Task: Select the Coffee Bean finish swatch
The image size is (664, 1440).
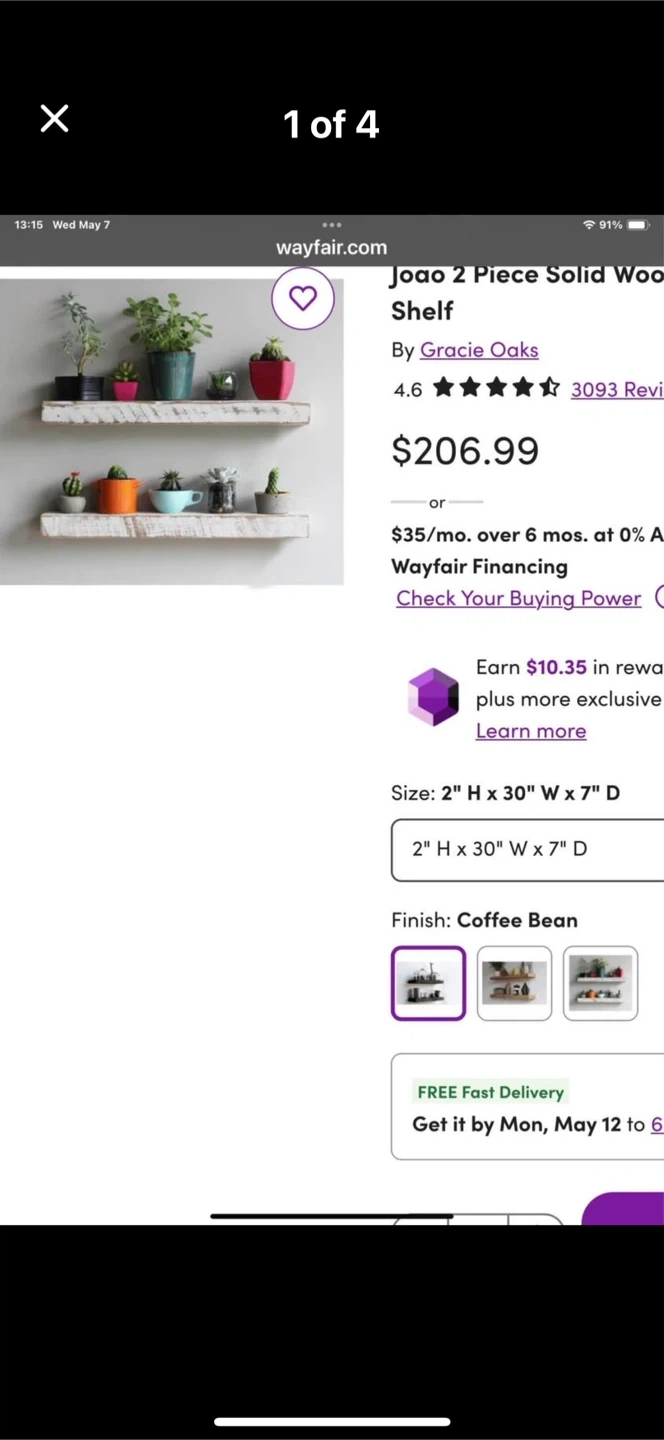Action: 428,983
